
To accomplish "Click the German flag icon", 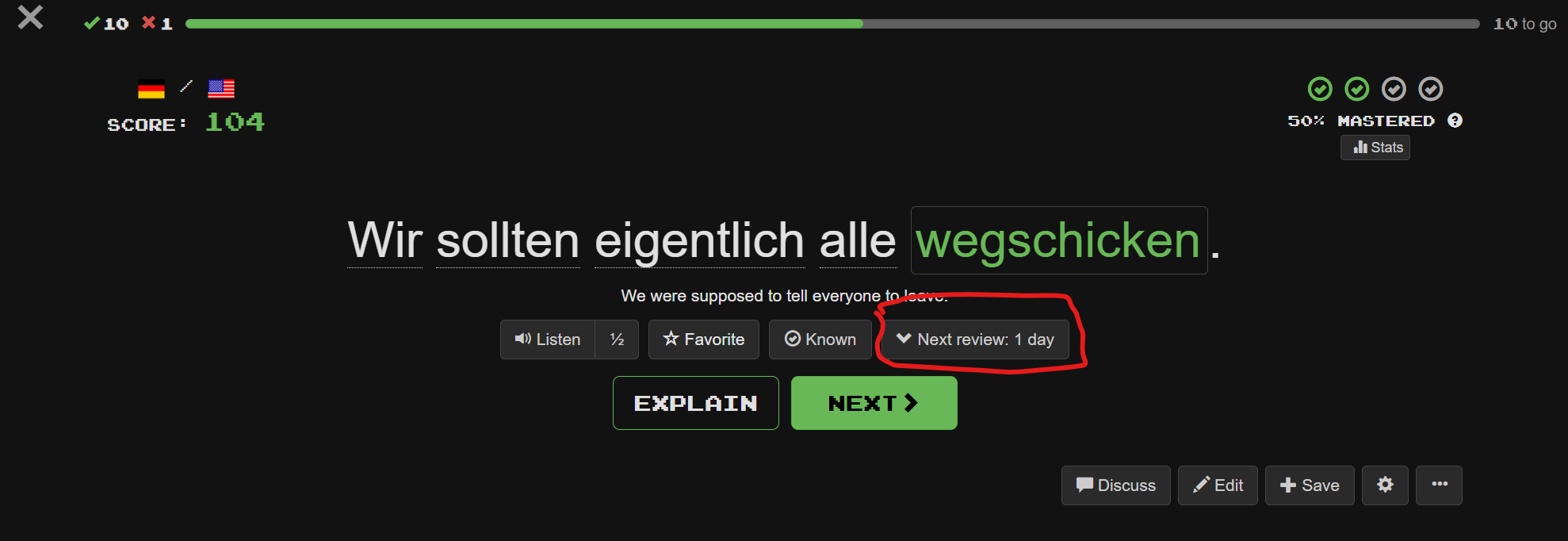I will (x=151, y=89).
